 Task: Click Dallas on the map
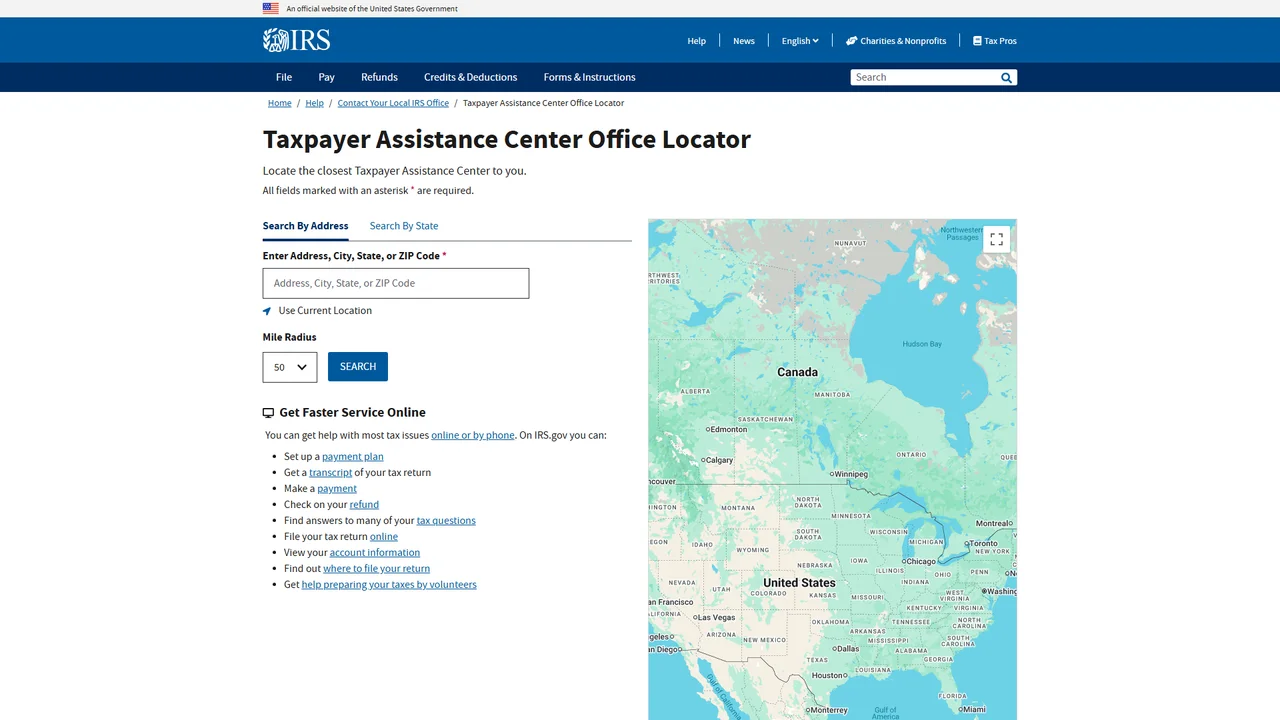tap(847, 648)
